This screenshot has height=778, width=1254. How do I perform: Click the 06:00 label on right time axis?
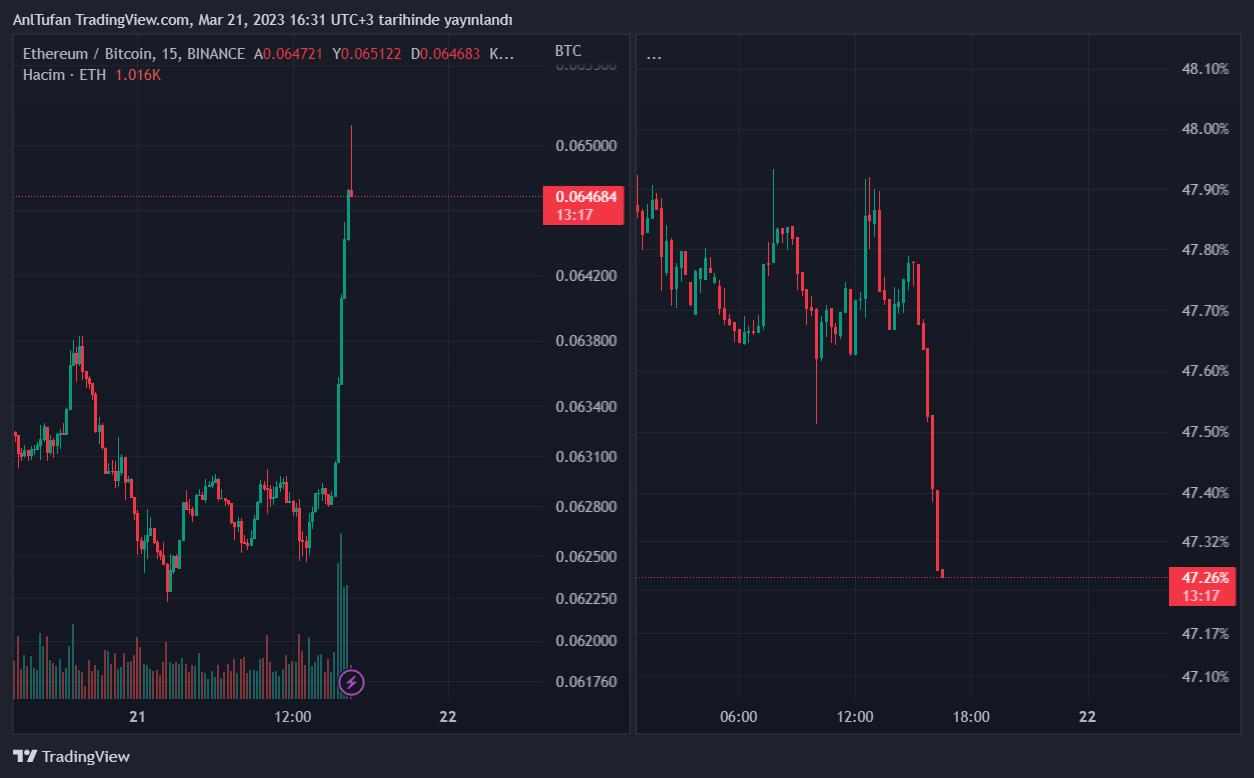coord(739,717)
